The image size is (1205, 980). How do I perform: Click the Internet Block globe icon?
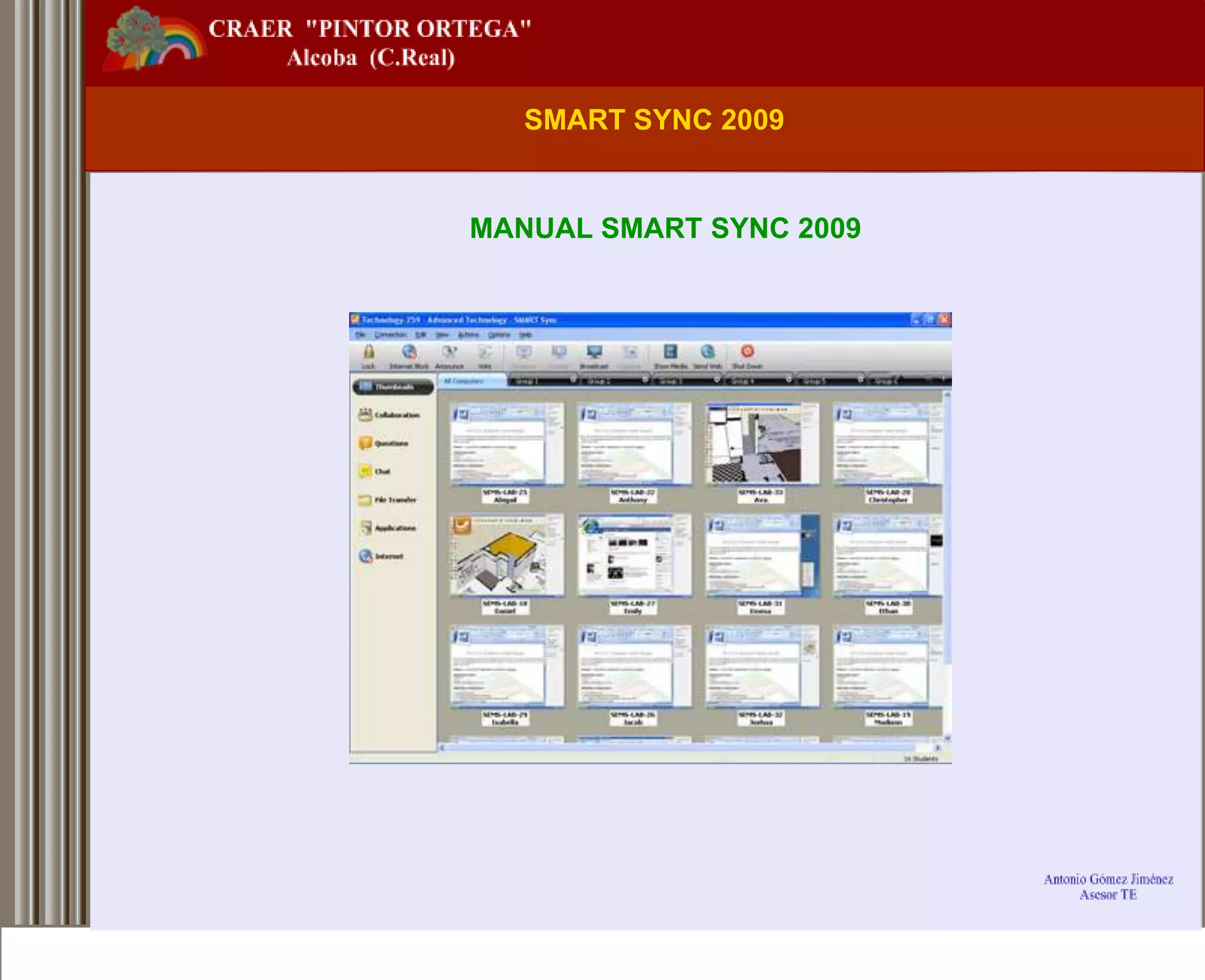[409, 352]
